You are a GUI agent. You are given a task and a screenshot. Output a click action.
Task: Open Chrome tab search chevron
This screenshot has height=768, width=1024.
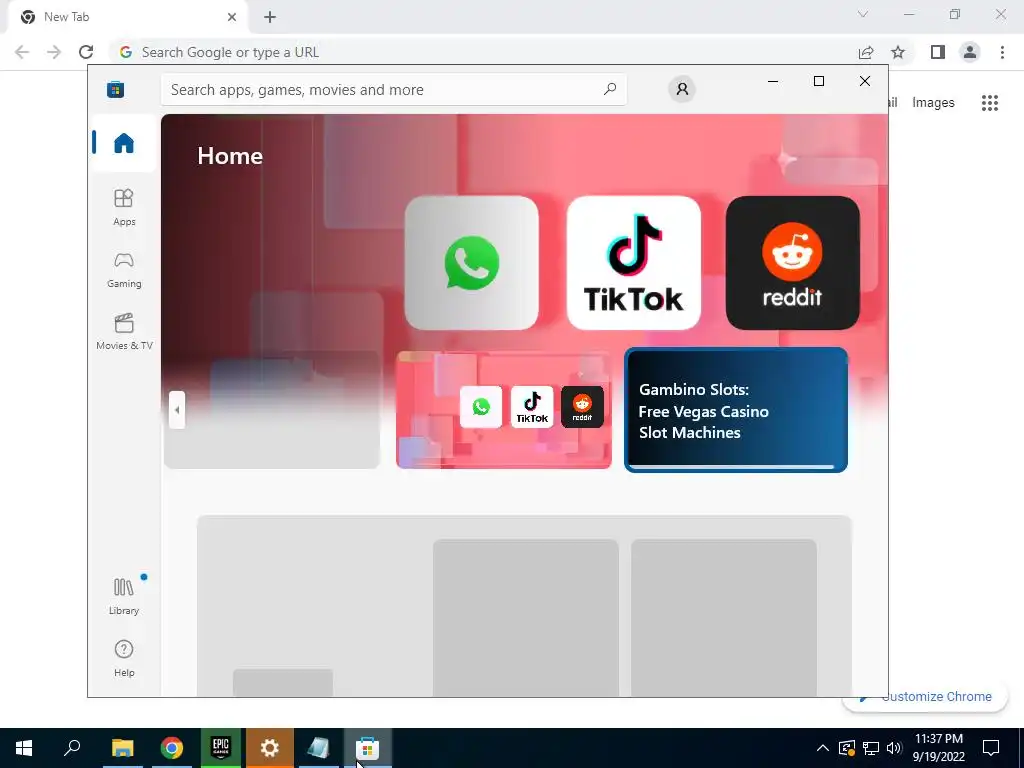[863, 14]
